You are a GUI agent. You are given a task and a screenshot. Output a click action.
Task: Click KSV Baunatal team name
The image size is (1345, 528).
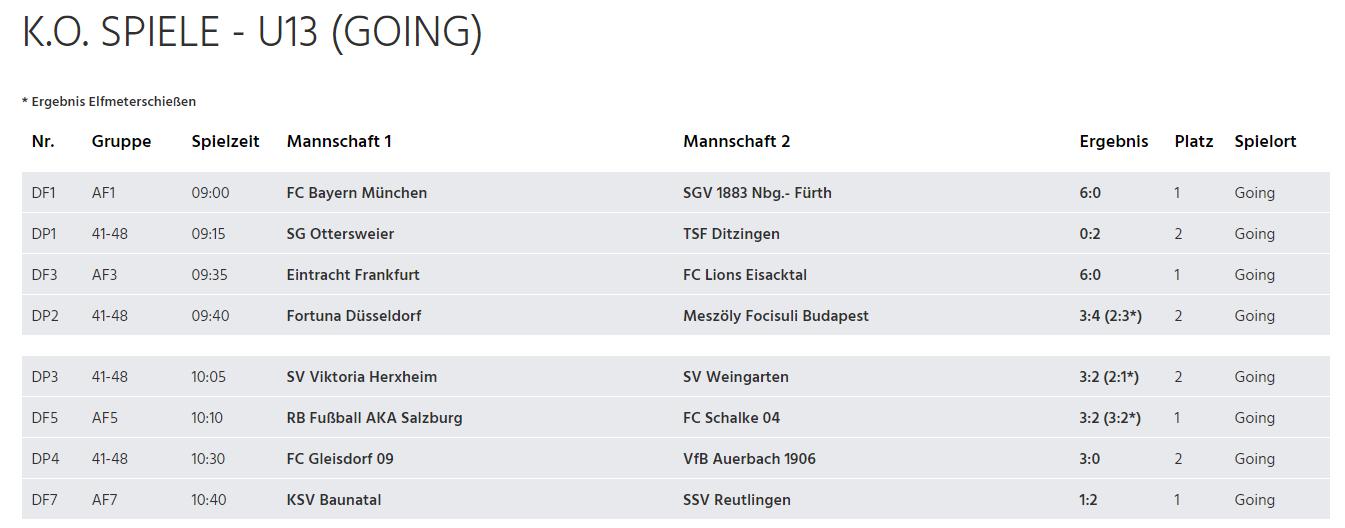(333, 500)
